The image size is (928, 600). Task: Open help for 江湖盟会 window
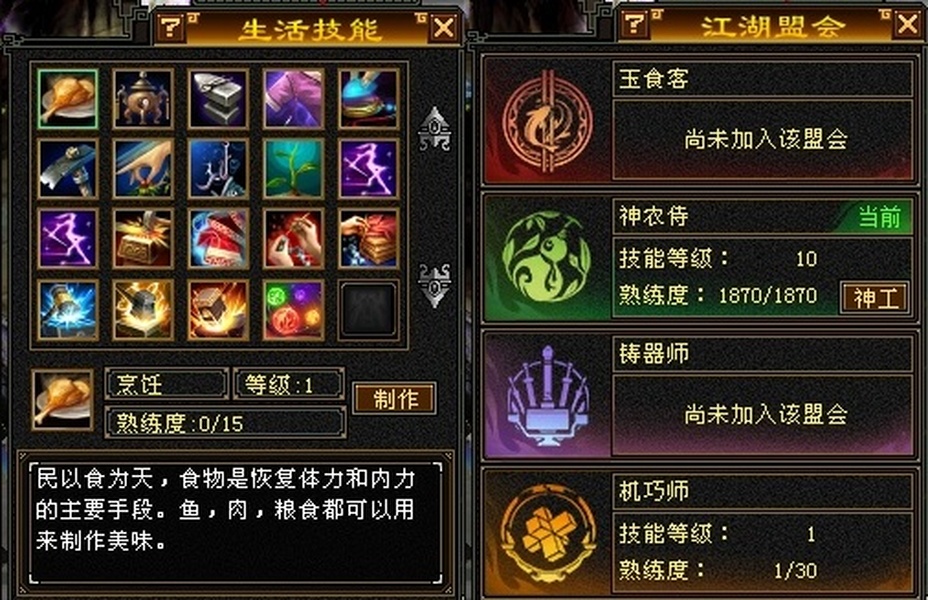[x=634, y=24]
